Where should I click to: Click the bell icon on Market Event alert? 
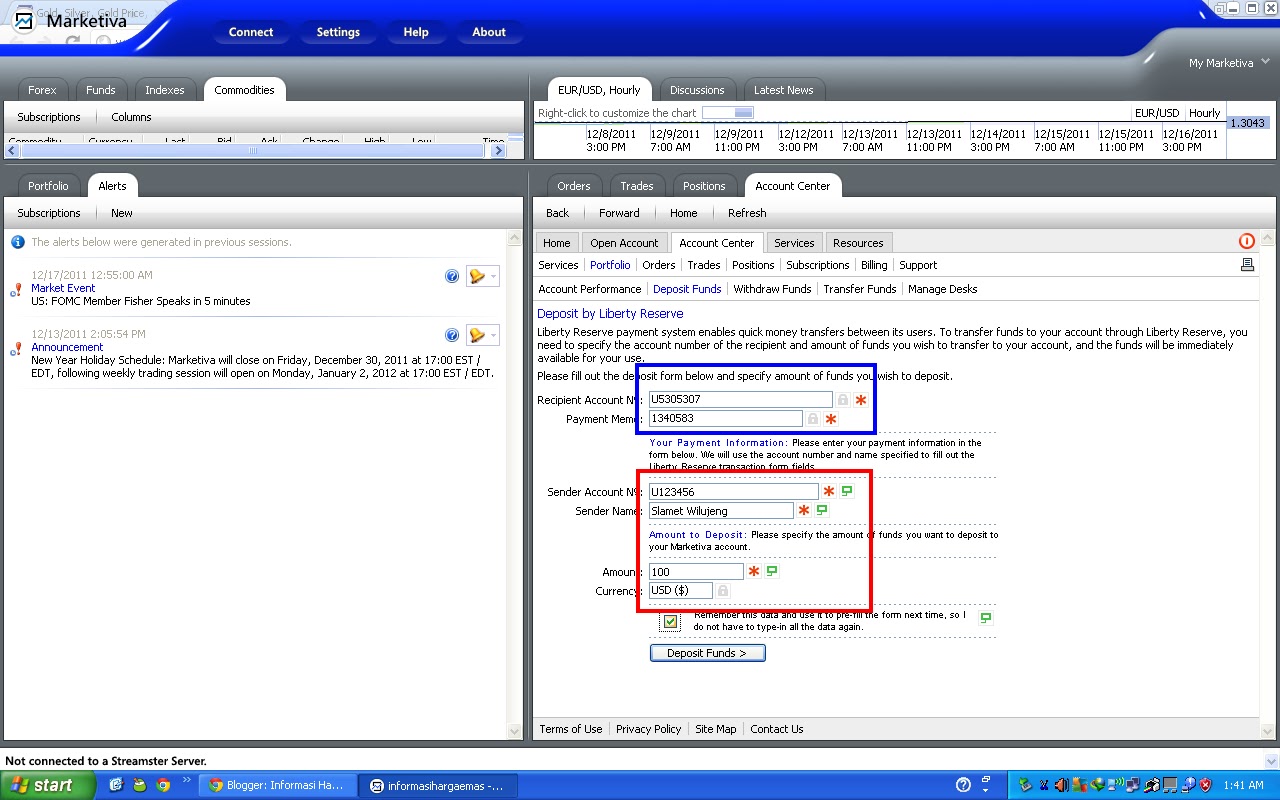pos(478,277)
